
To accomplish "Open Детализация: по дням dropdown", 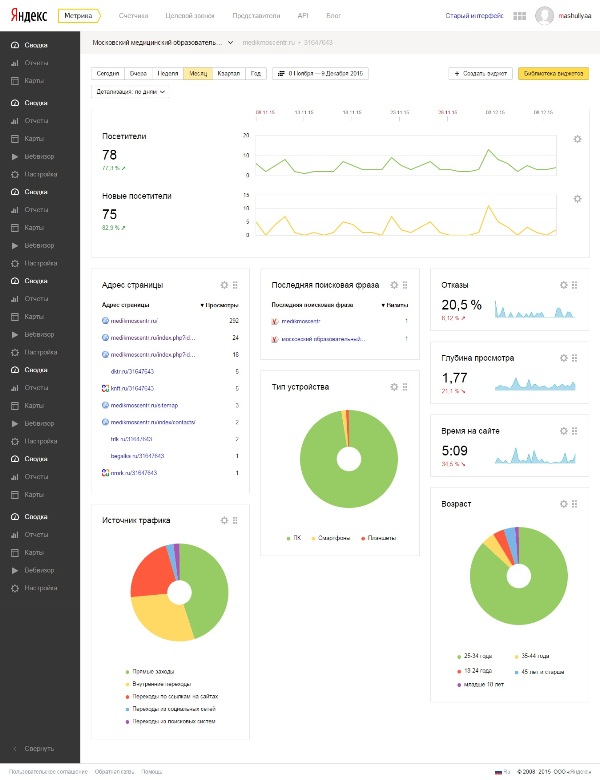I will [x=130, y=92].
